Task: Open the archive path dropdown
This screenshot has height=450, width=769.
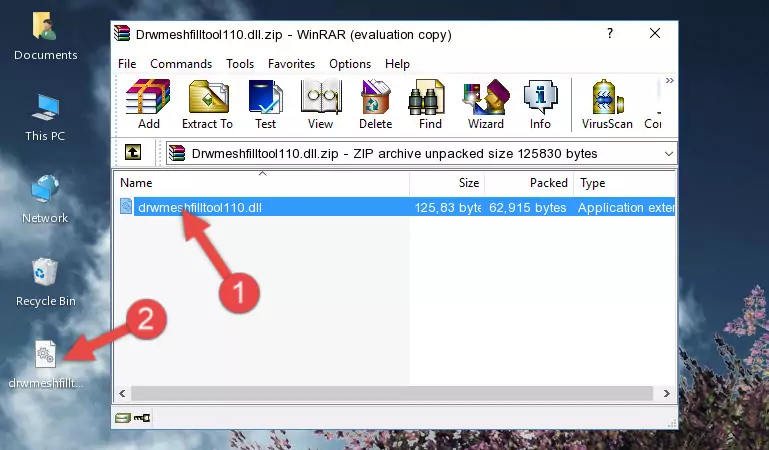Action: pos(668,154)
